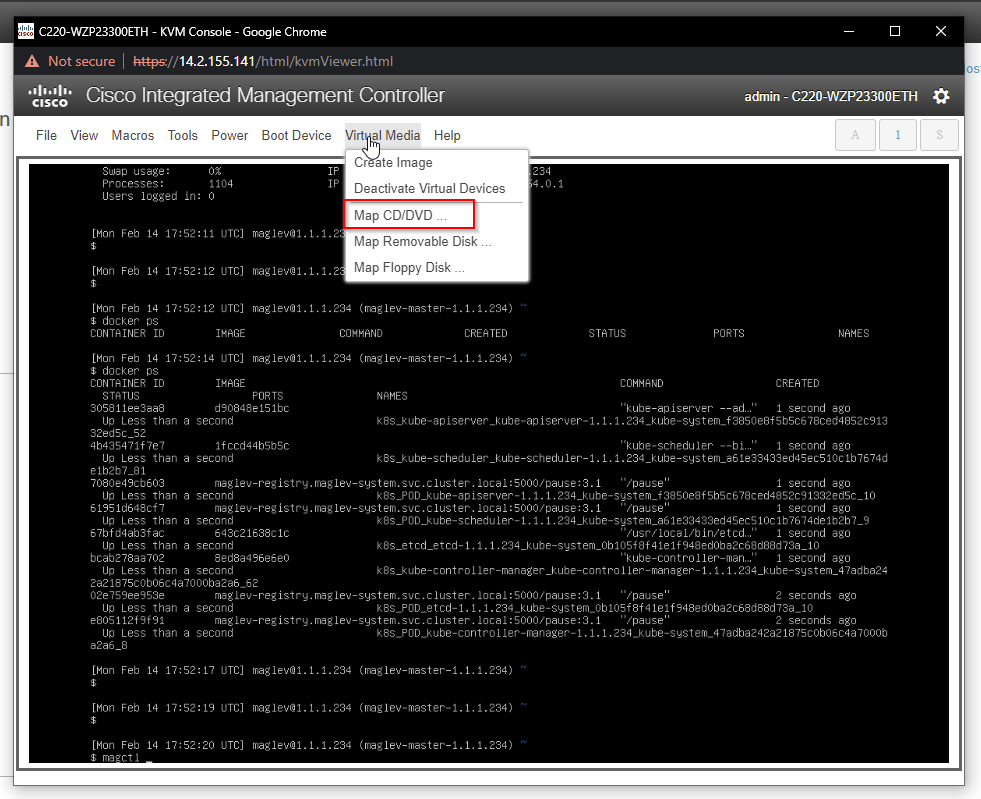Open the Boot Device menu
The image size is (981, 799).
coord(297,135)
